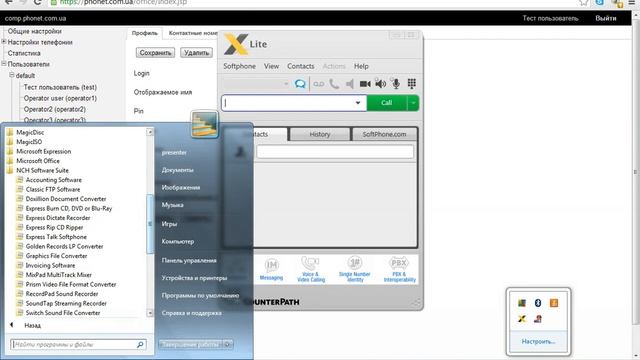
Task: Click the Завершение работы button
Action: 191,344
